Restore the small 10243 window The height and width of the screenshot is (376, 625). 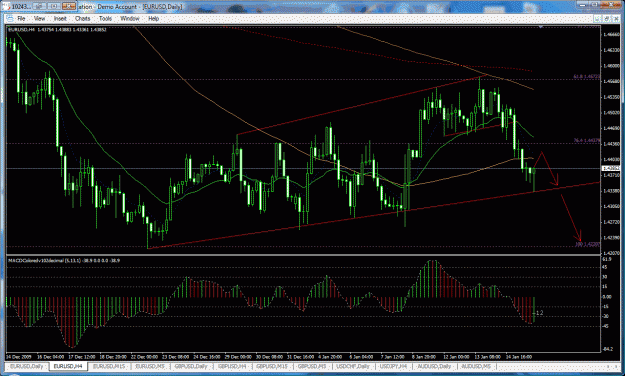point(54,6)
